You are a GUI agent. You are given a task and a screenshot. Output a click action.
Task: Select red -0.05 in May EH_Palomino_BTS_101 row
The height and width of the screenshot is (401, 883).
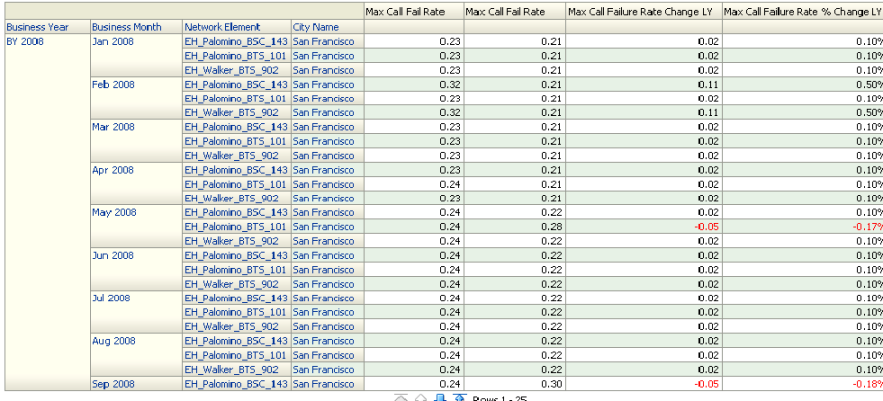707,226
